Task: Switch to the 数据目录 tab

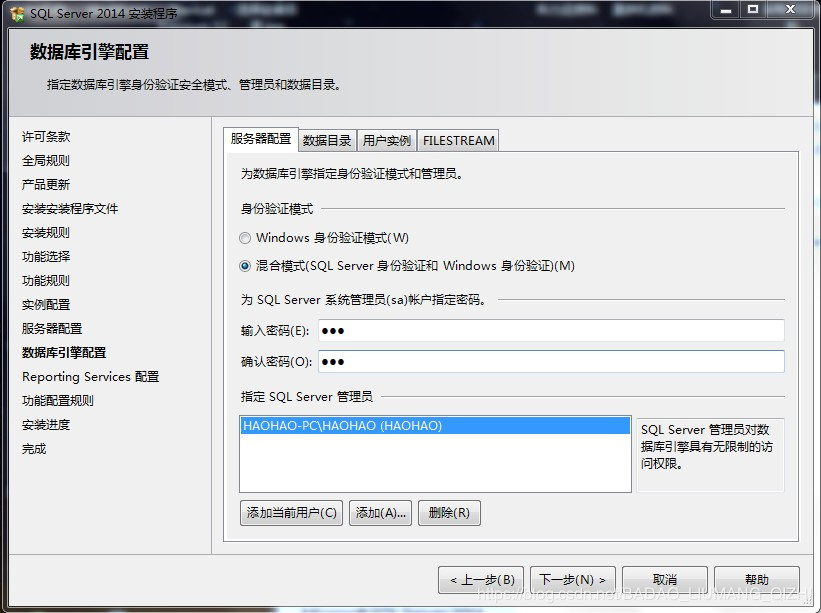Action: click(327, 141)
